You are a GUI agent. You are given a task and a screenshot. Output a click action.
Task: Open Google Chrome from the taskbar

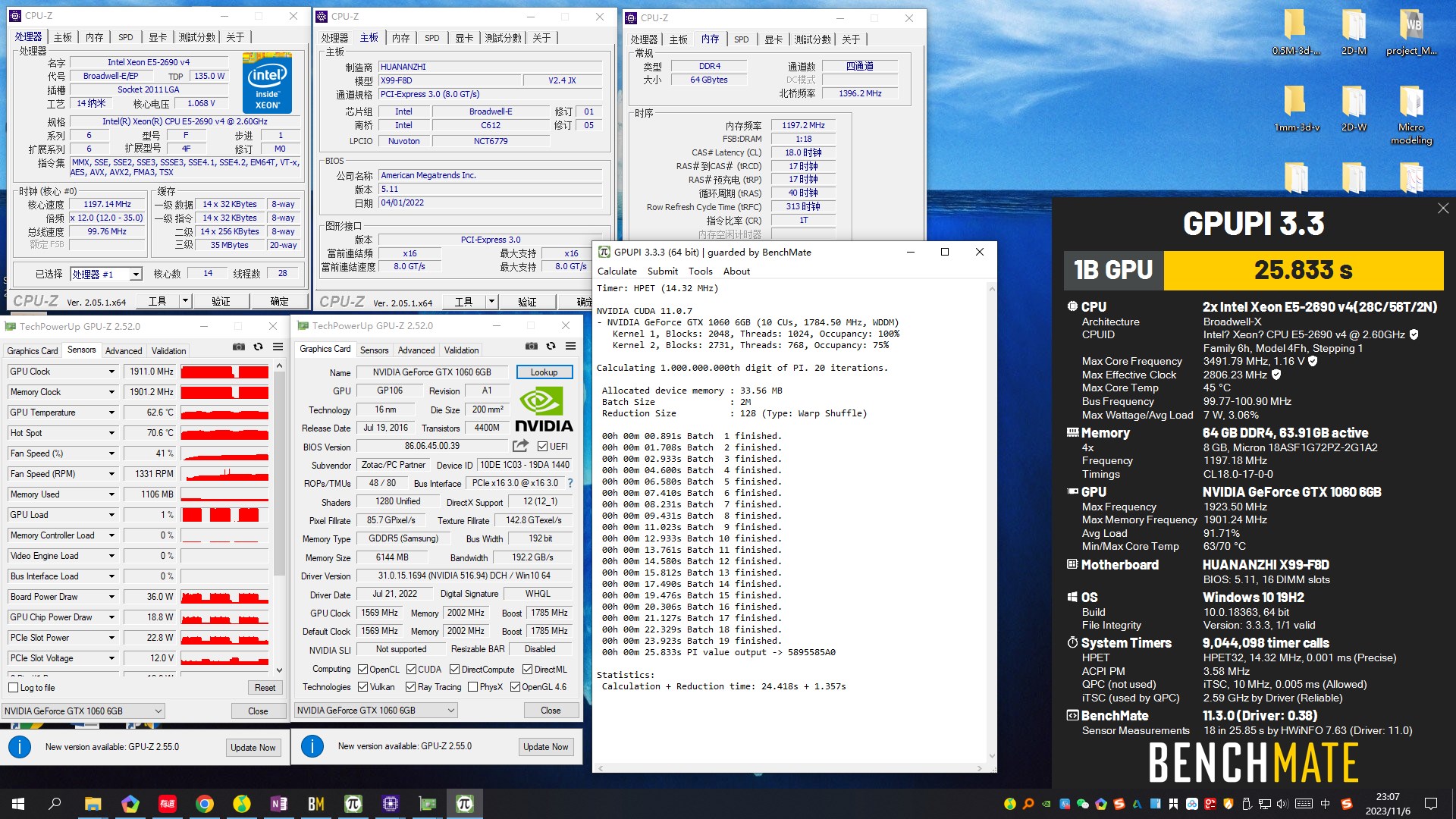pyautogui.click(x=204, y=804)
